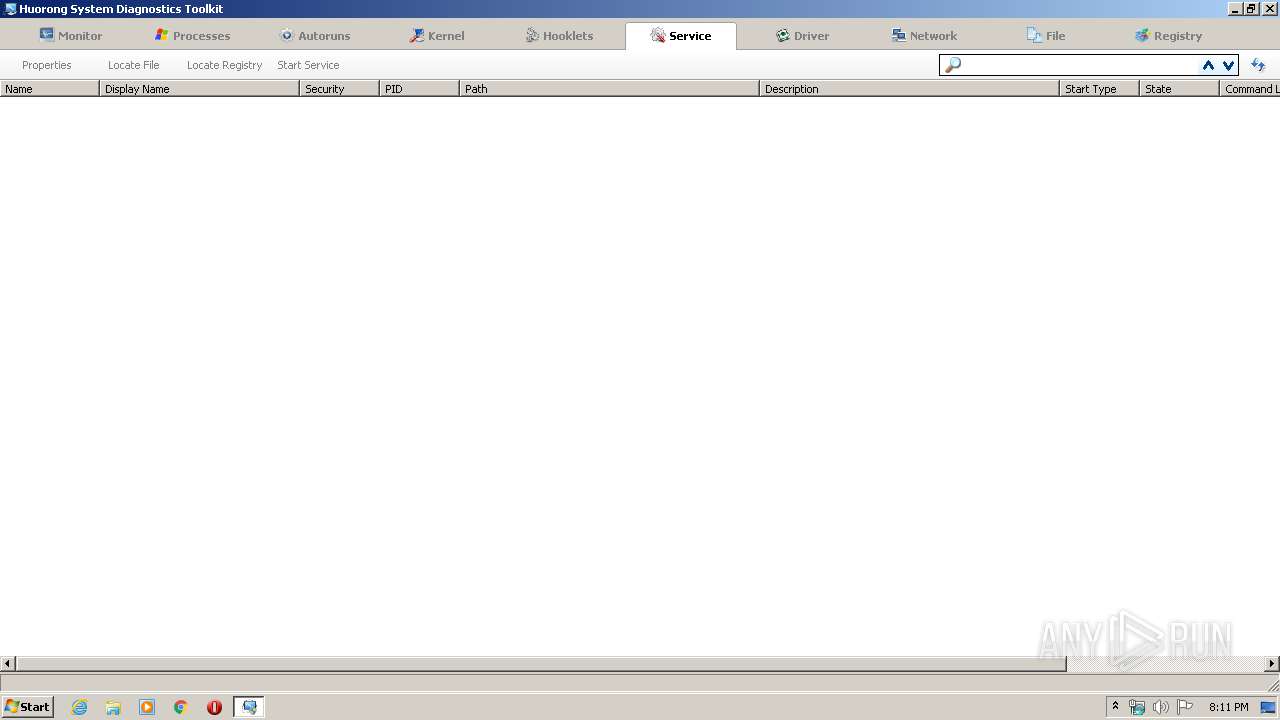The width and height of the screenshot is (1280, 720).
Task: Close the Huorong Toolkit window
Action: 1269,9
